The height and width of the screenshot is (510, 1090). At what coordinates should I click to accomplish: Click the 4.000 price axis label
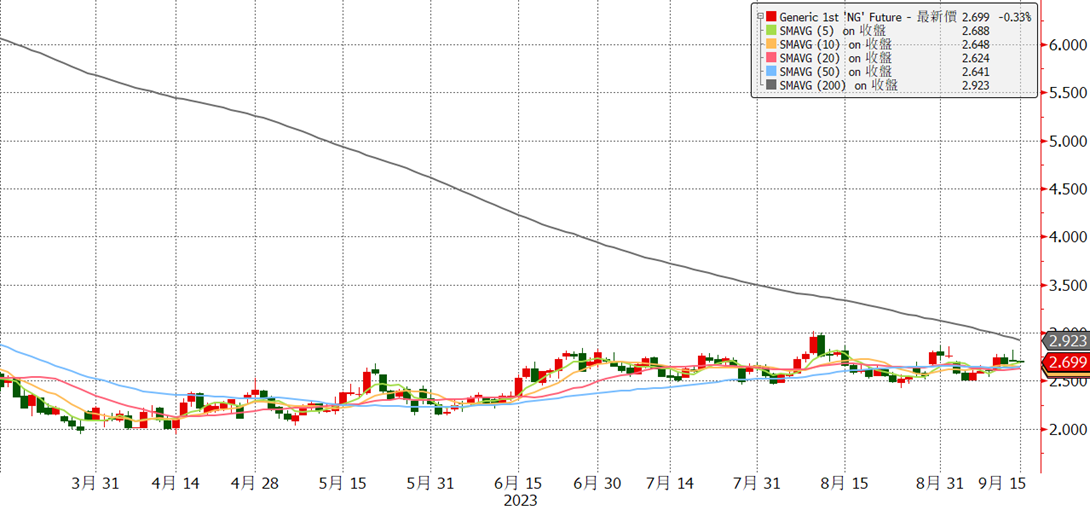pyautogui.click(x=1068, y=238)
